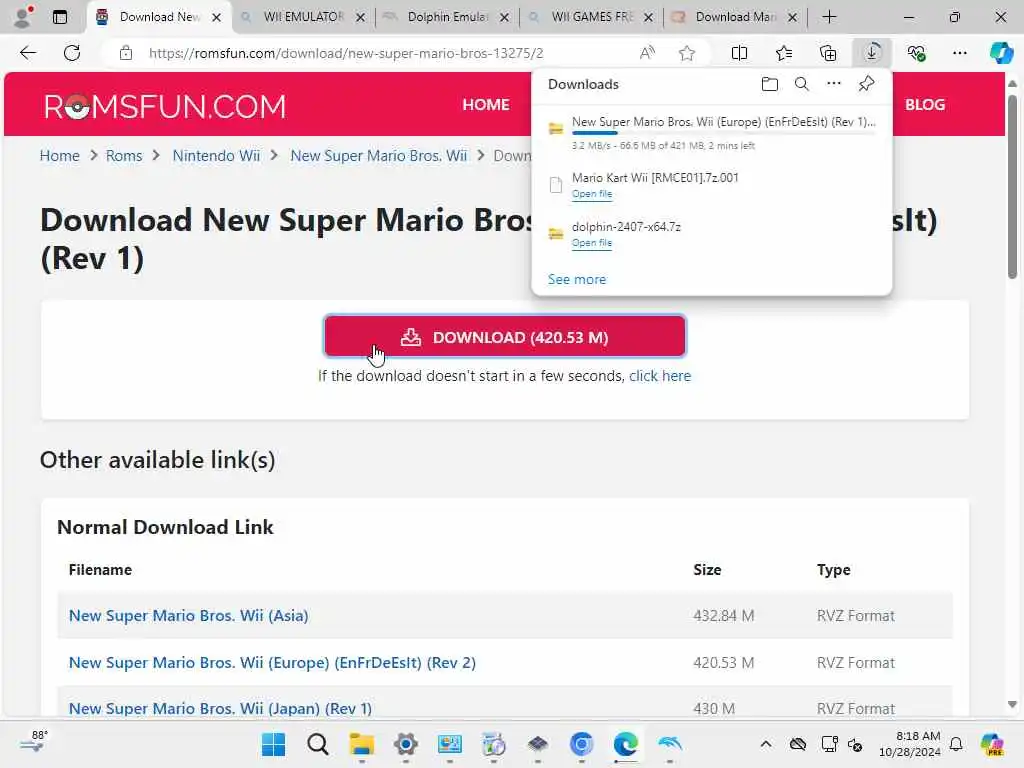The width and height of the screenshot is (1024, 768).
Task: Toggle the Downloads toolbar button
Action: coord(872,53)
